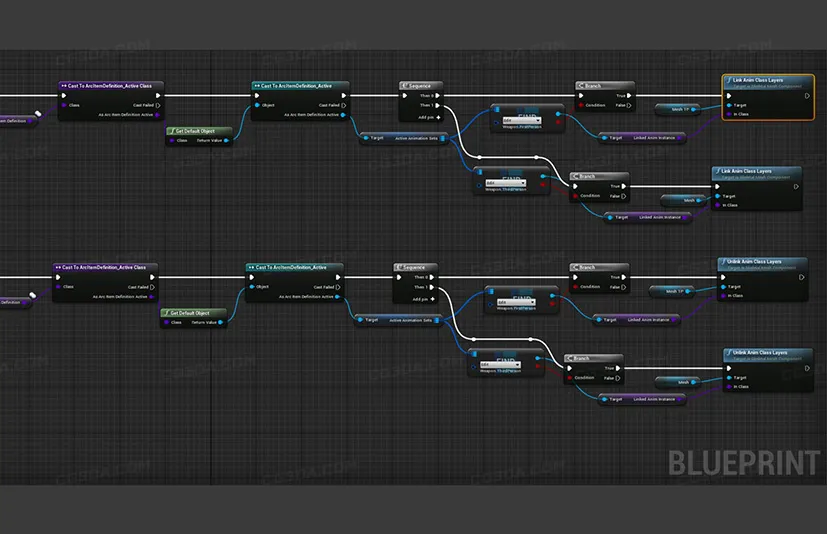Click Class pin on upper Cast To ArcItemDefinition_Active Class

(x=64, y=105)
